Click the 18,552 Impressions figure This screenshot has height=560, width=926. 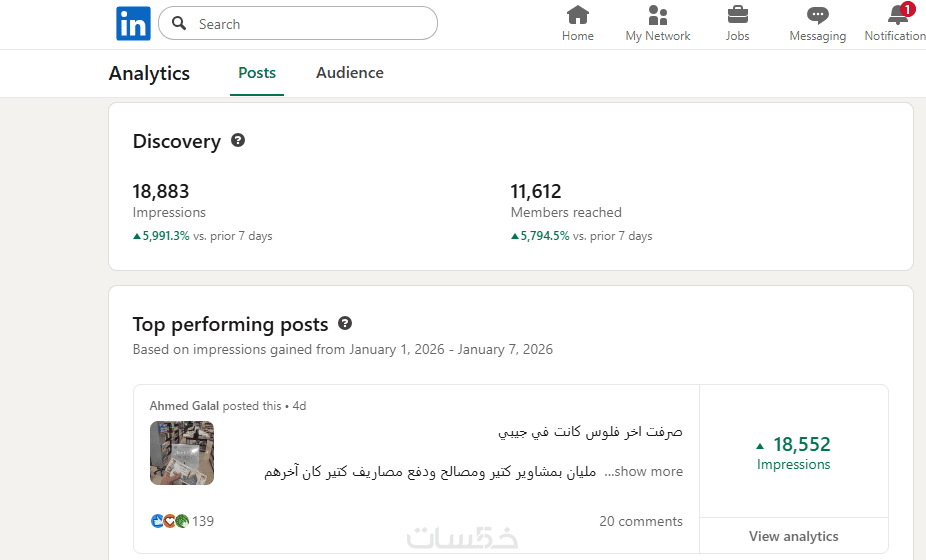pyautogui.click(x=801, y=445)
